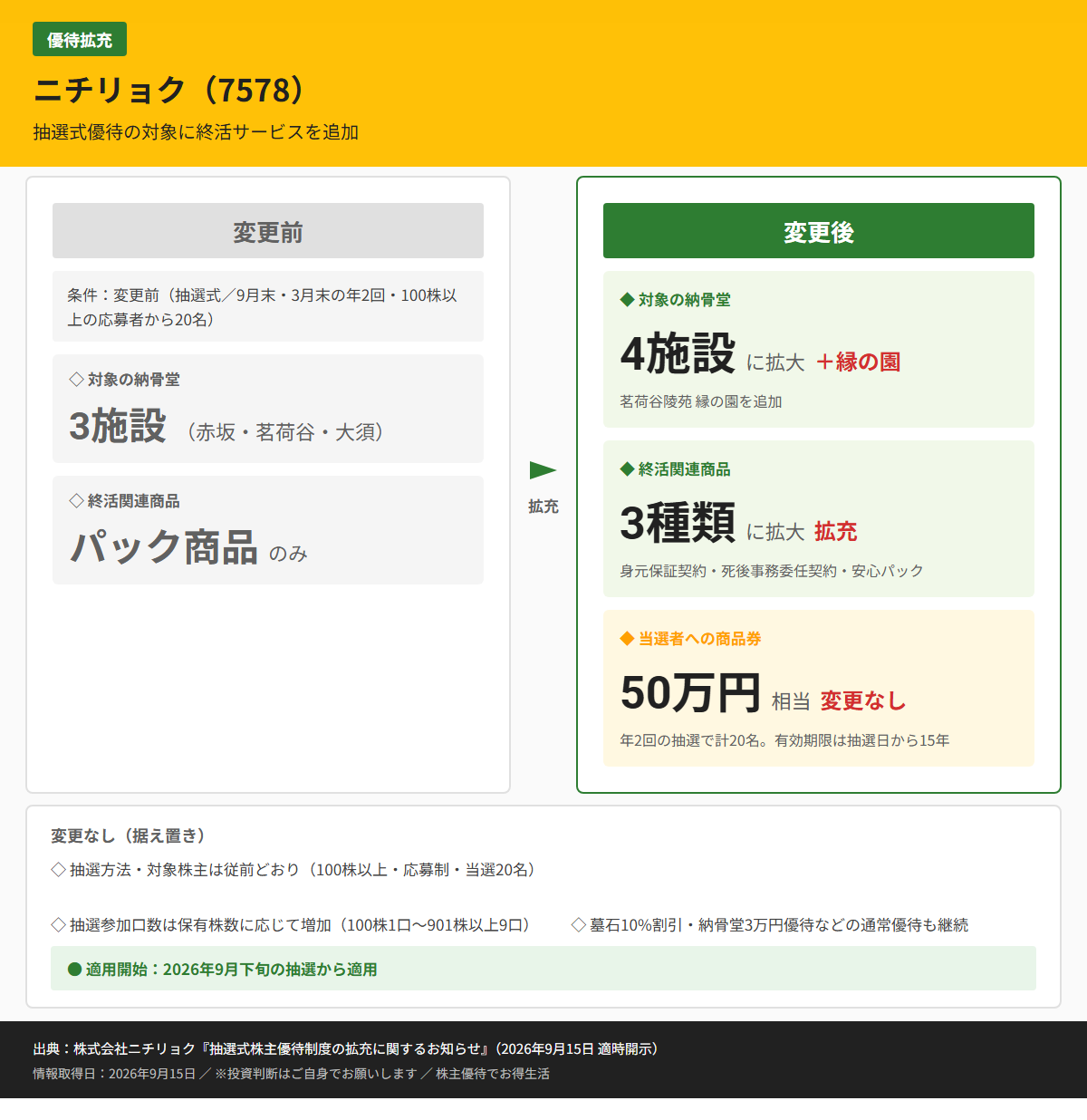Image resolution: width=1087 pixels, height=1120 pixels.
Task: Click the 3種類 value
Action: [x=678, y=523]
